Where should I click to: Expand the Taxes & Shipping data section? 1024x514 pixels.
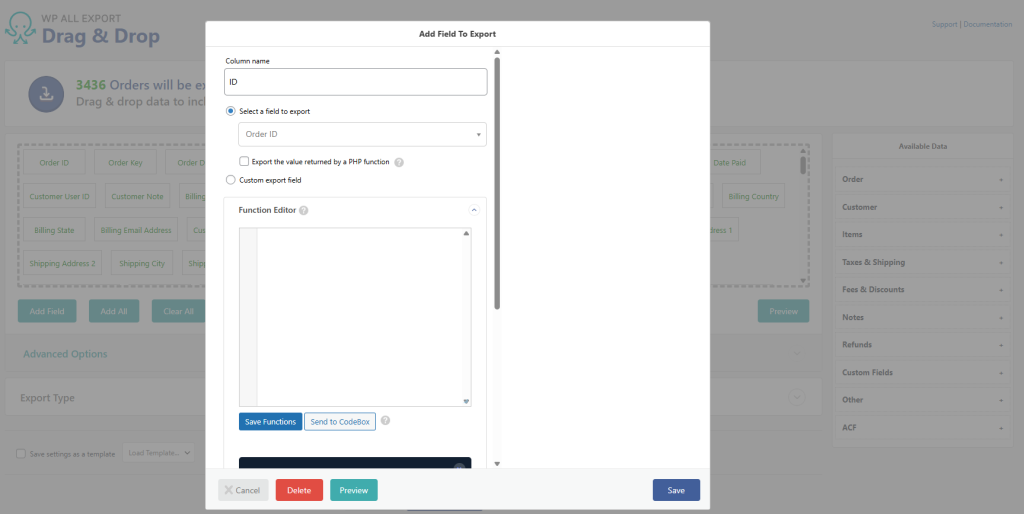(921, 262)
